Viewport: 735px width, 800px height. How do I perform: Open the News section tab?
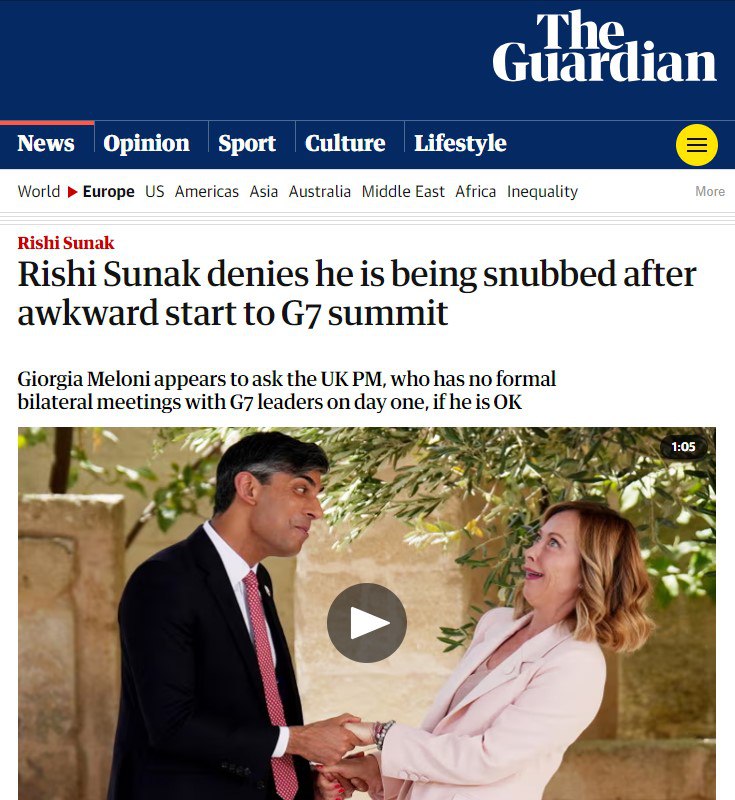pos(46,143)
